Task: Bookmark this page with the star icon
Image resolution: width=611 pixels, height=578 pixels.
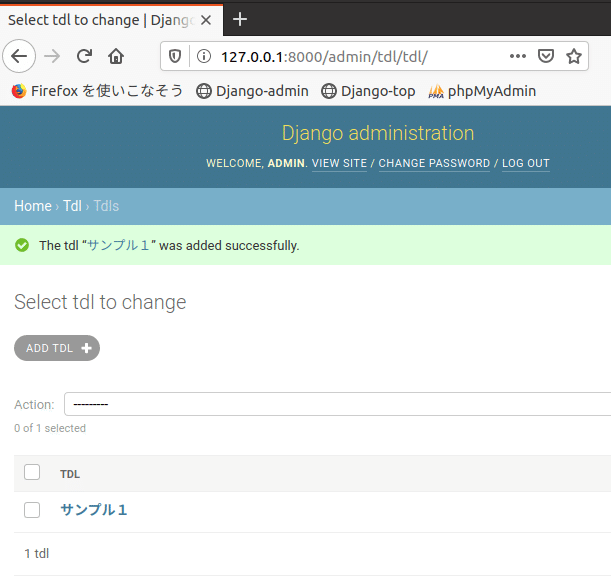Action: pos(574,57)
